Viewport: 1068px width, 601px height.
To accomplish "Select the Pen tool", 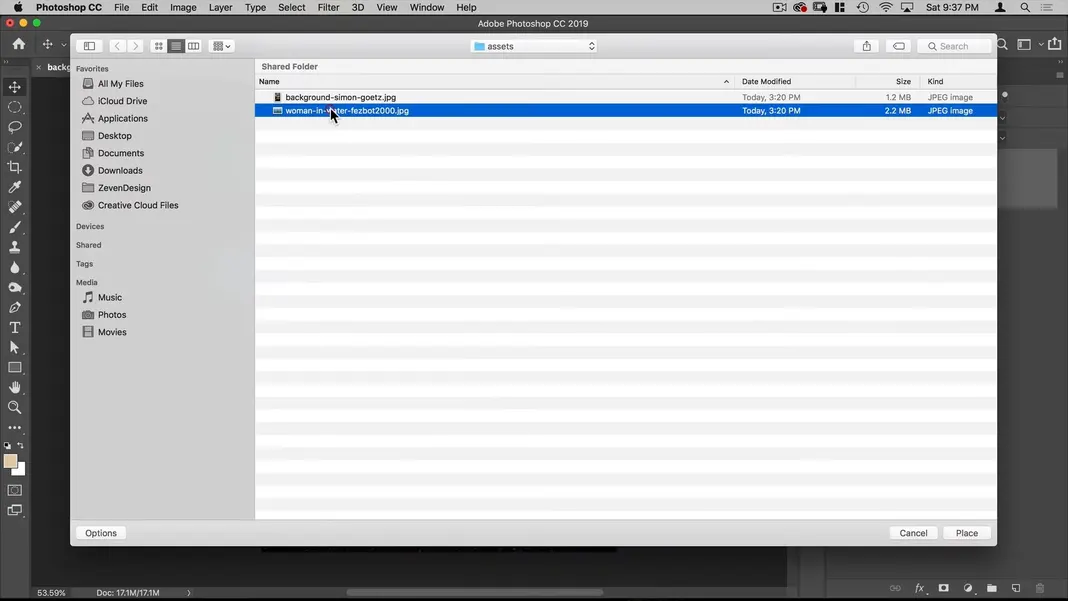I will [14, 307].
